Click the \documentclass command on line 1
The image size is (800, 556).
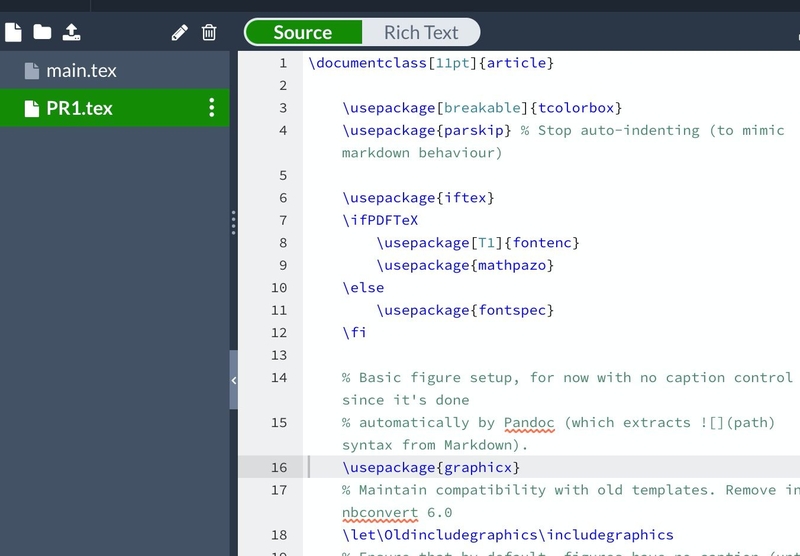pos(368,63)
